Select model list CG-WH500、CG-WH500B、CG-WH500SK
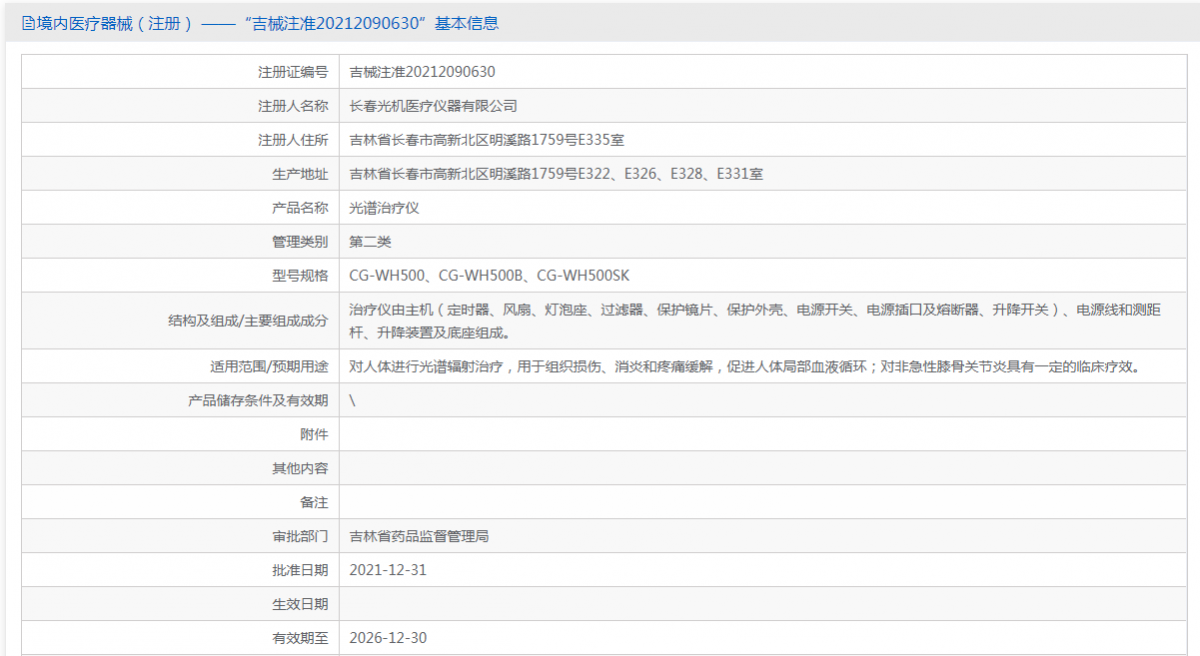The image size is (1200, 656). 489,276
